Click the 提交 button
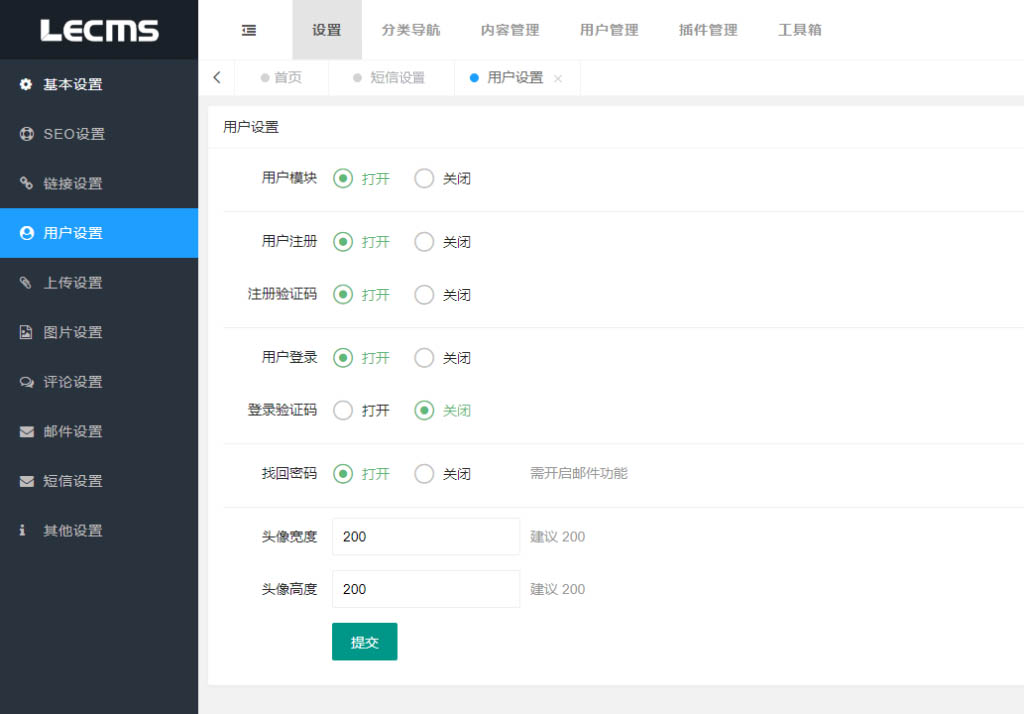 tap(364, 642)
